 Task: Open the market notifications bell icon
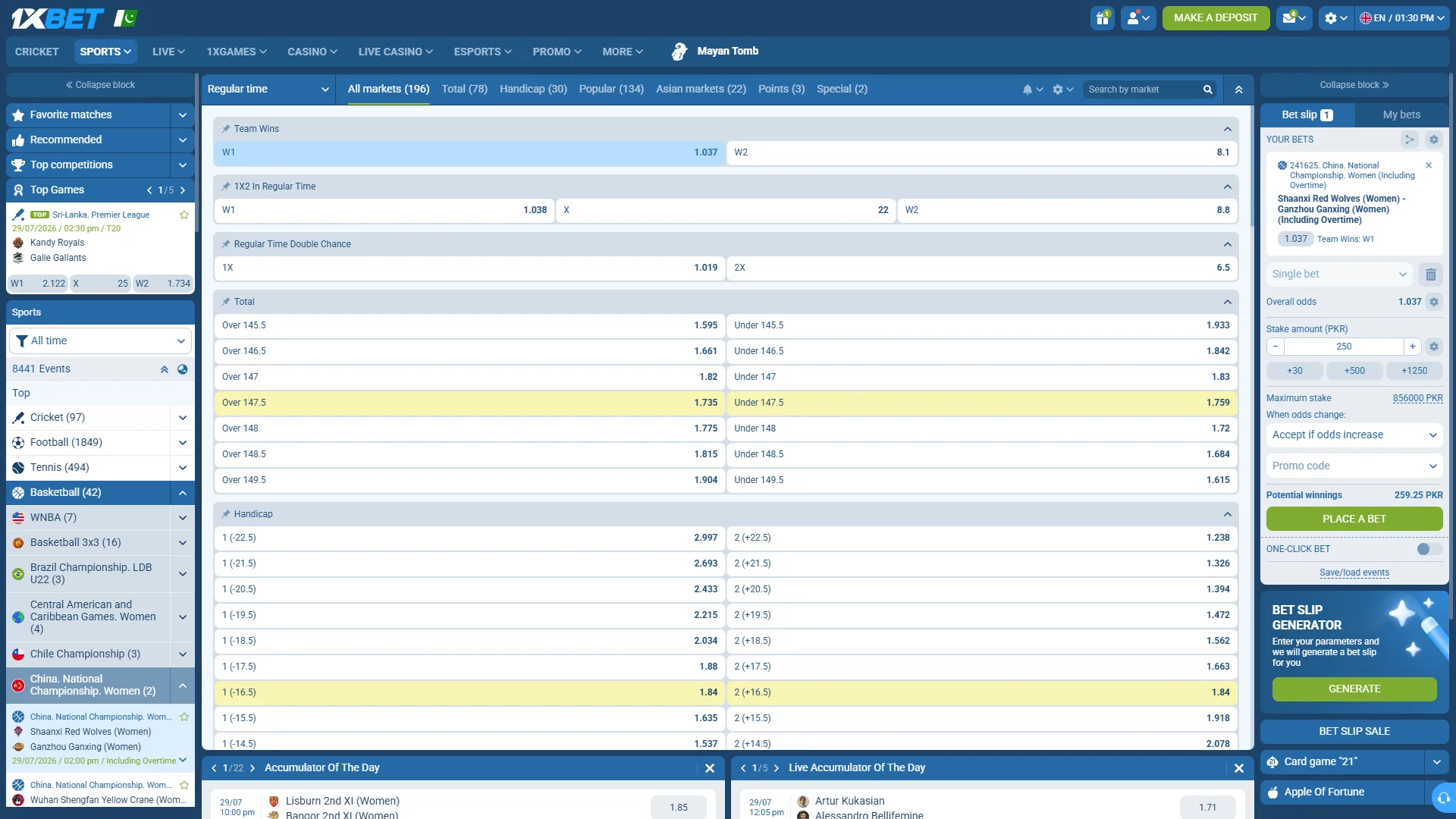click(1031, 89)
